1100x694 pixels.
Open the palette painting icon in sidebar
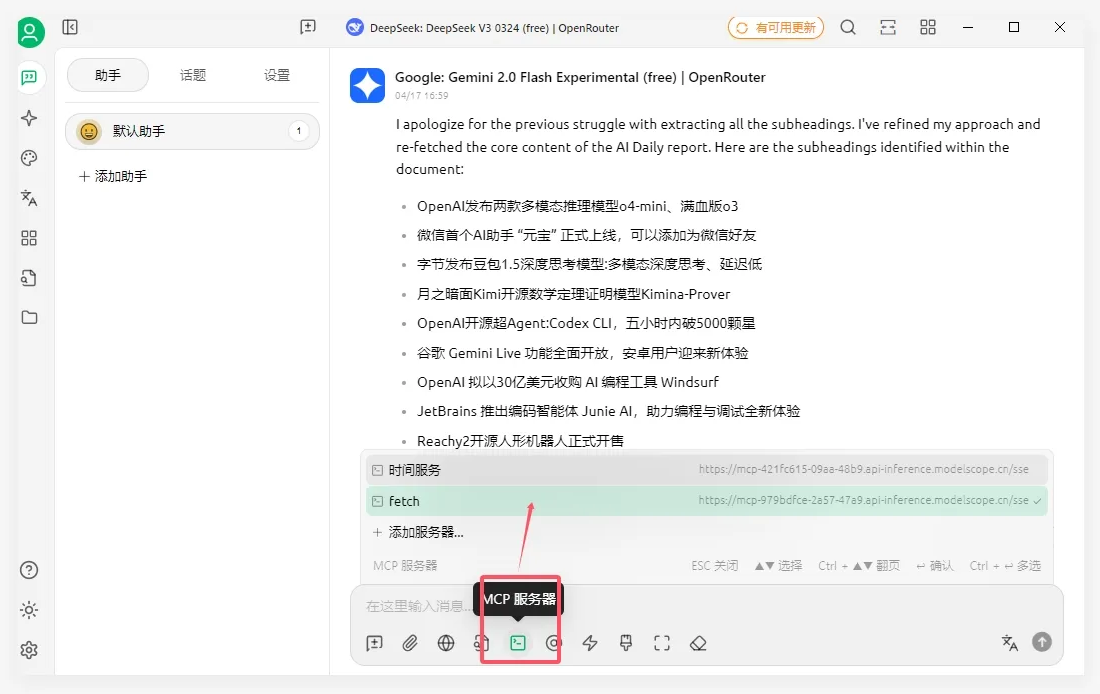29,158
